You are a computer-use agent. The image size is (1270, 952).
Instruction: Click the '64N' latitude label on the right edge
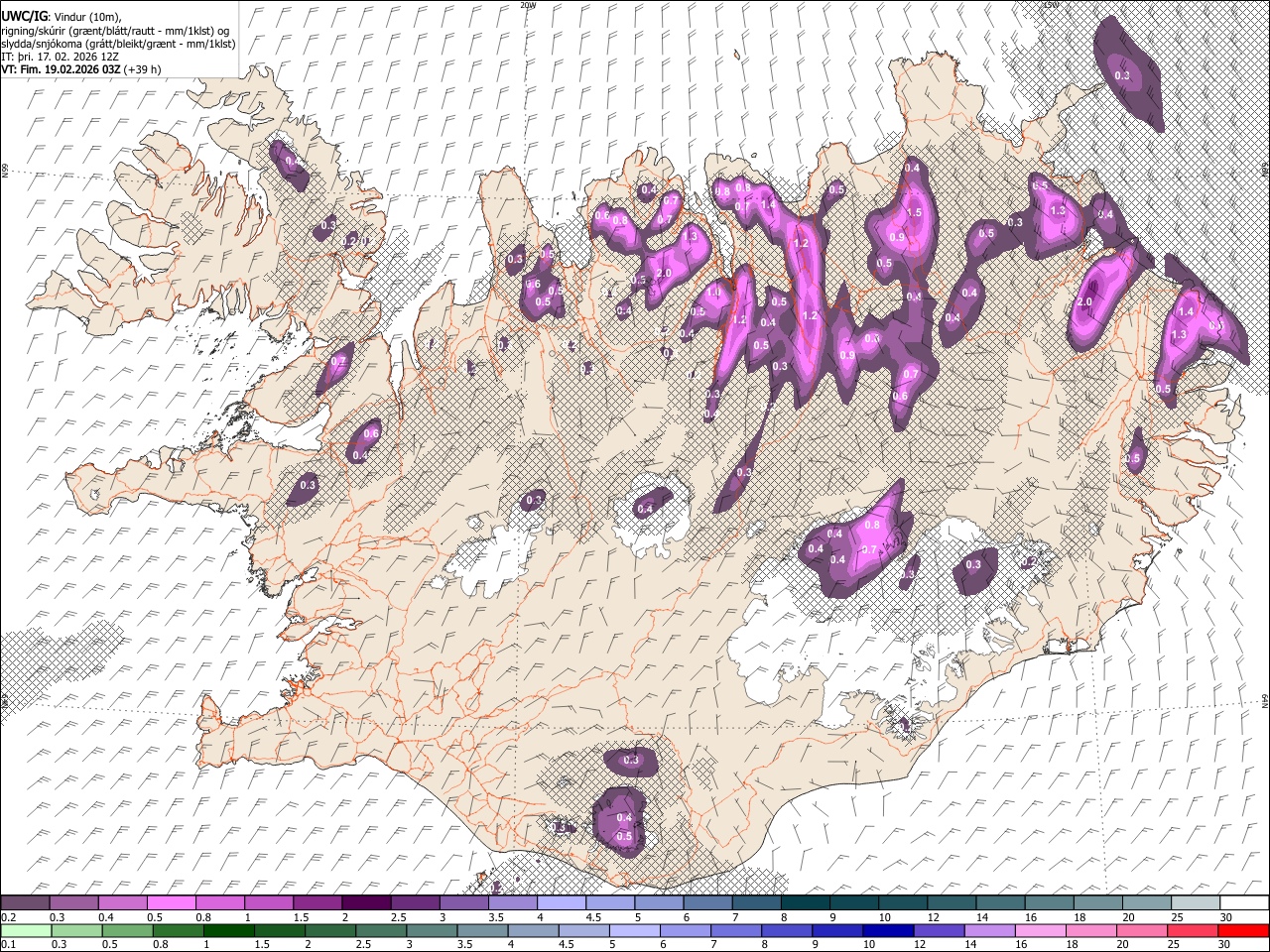click(x=1265, y=701)
